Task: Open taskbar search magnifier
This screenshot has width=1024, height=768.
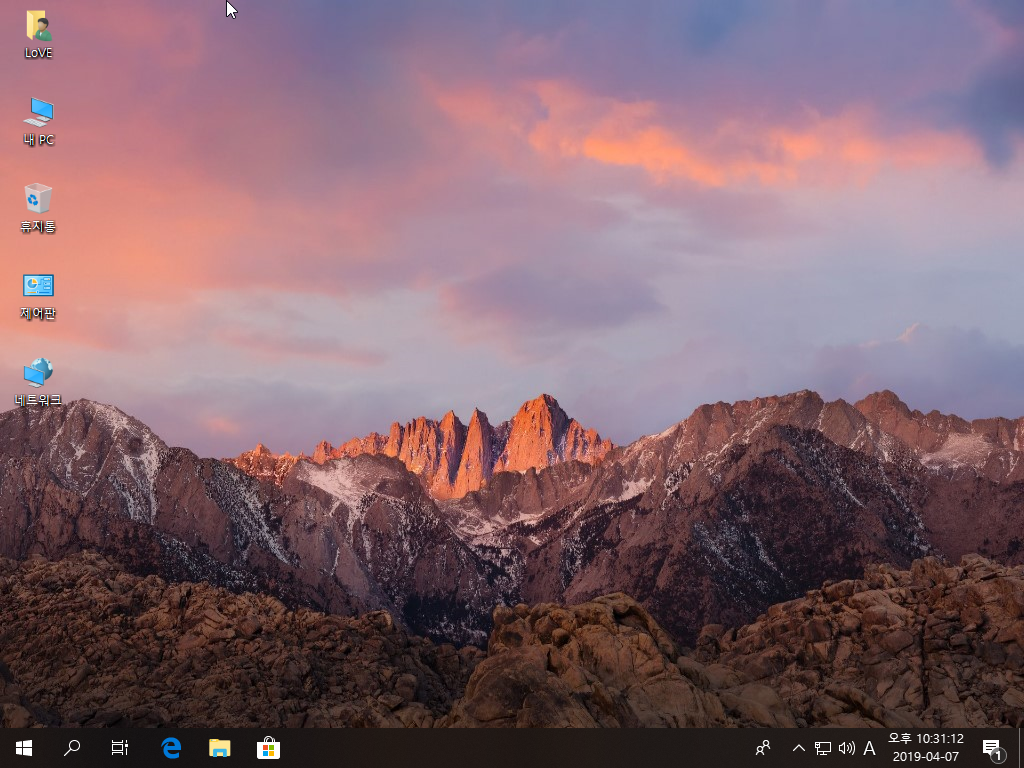Action: pyautogui.click(x=72, y=748)
